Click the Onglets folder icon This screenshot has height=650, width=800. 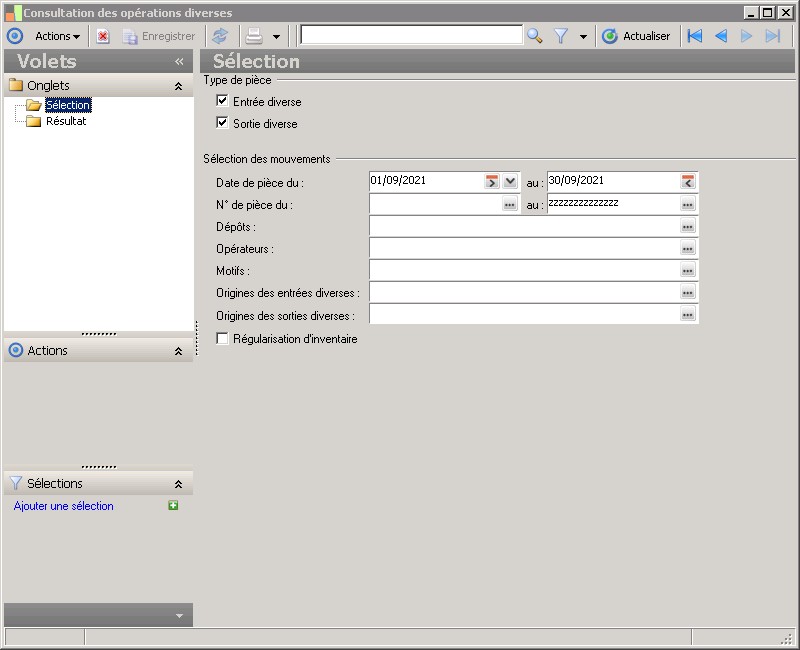pyautogui.click(x=16, y=85)
